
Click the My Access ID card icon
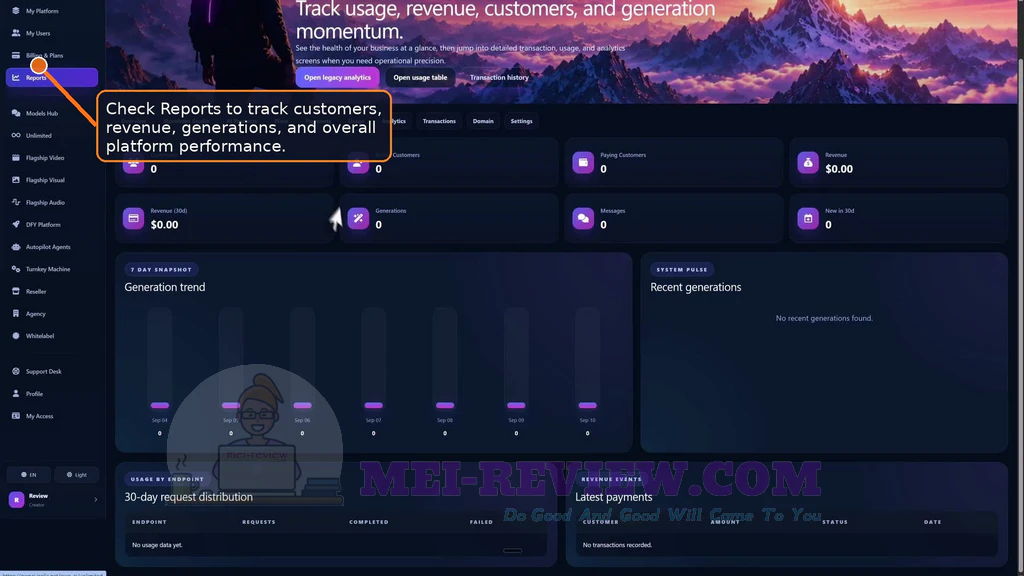[x=16, y=416]
